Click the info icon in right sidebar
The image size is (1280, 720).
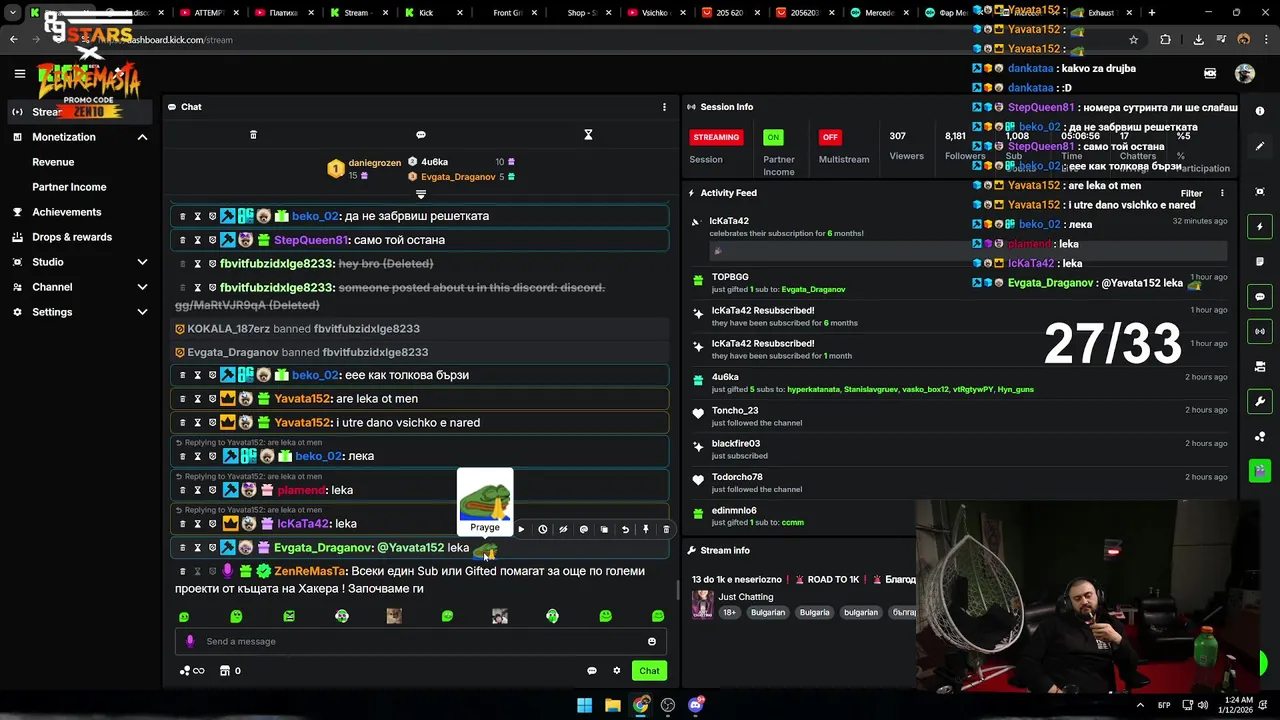1260,111
